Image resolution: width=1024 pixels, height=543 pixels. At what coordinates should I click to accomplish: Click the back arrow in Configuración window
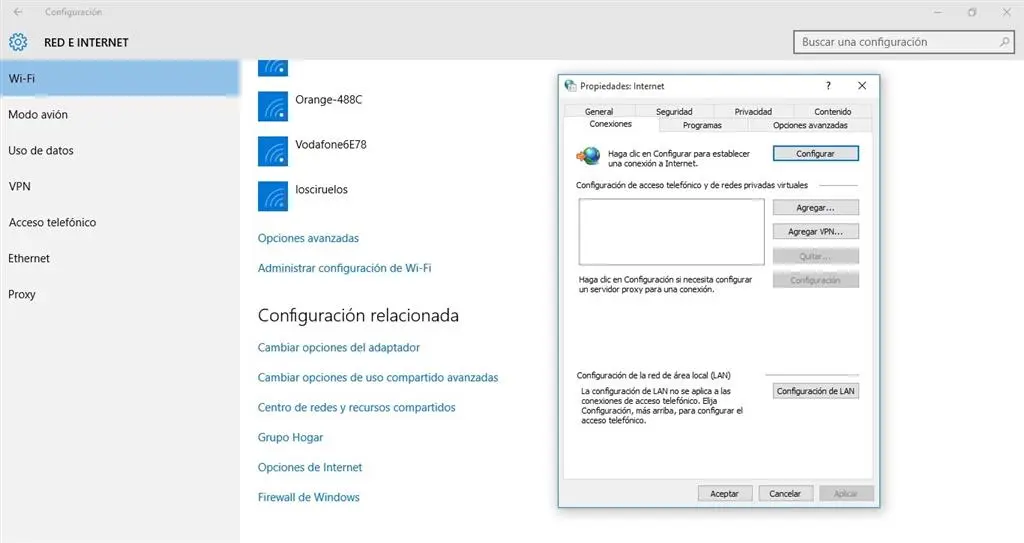pyautogui.click(x=18, y=12)
